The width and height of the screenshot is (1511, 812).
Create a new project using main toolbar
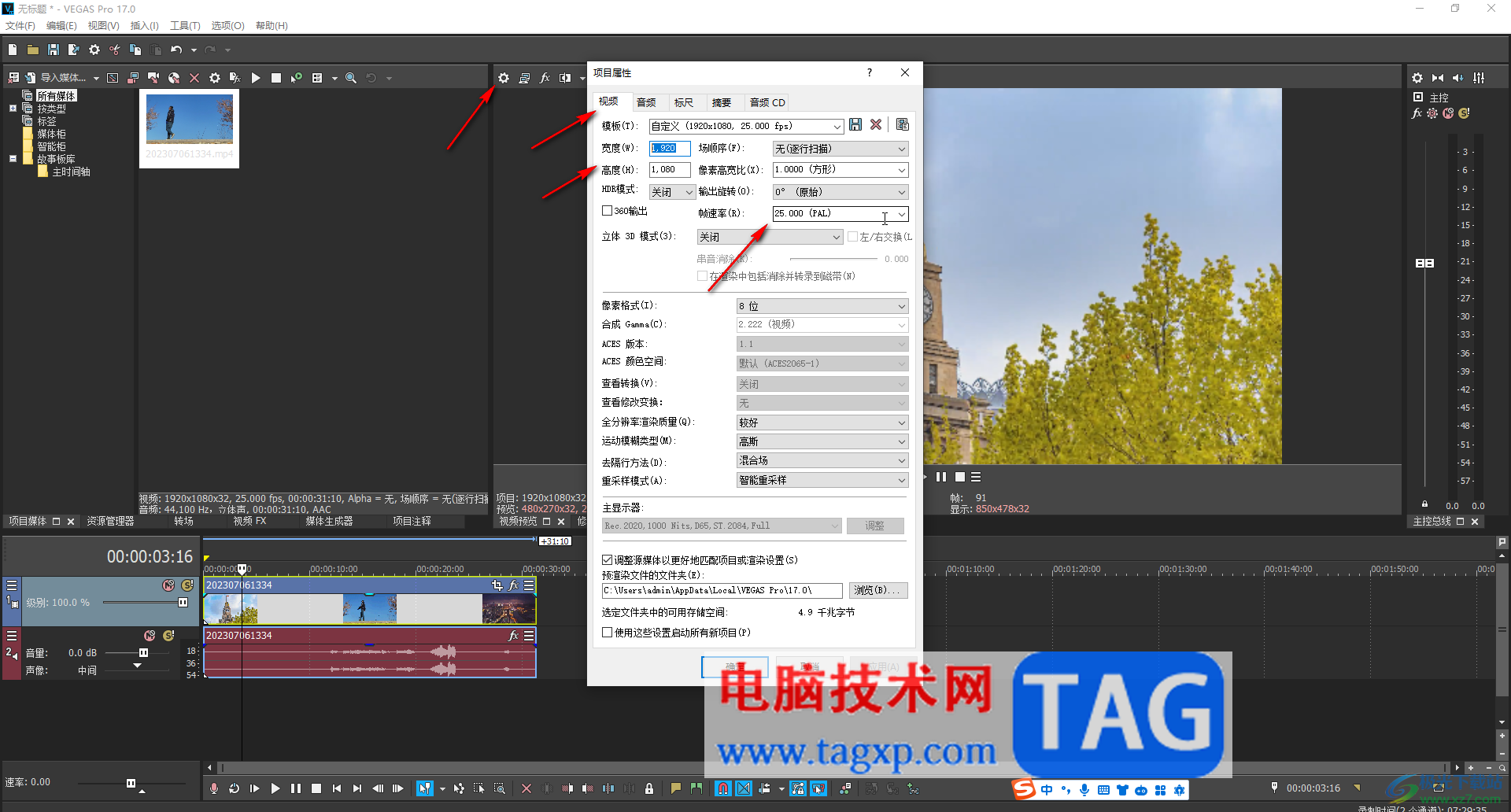pyautogui.click(x=13, y=50)
